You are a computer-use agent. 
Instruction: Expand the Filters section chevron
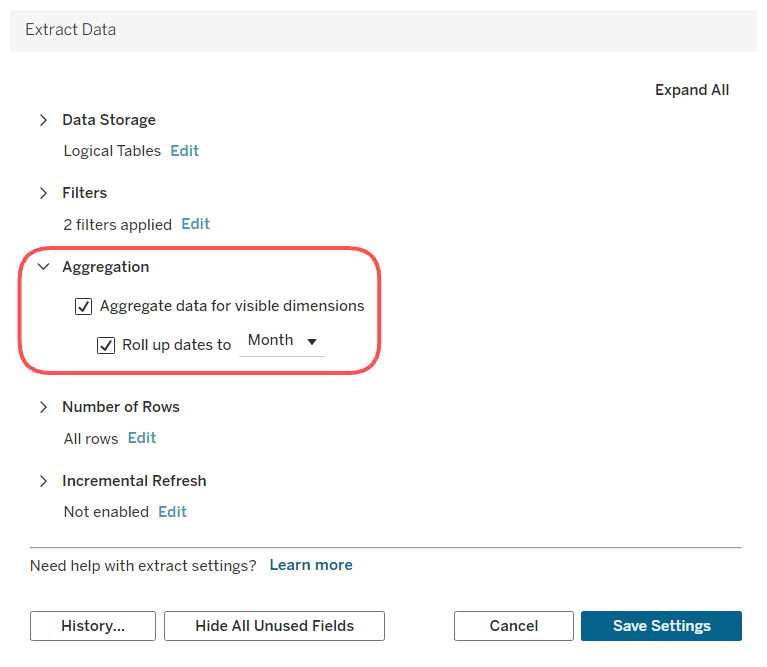pos(44,193)
